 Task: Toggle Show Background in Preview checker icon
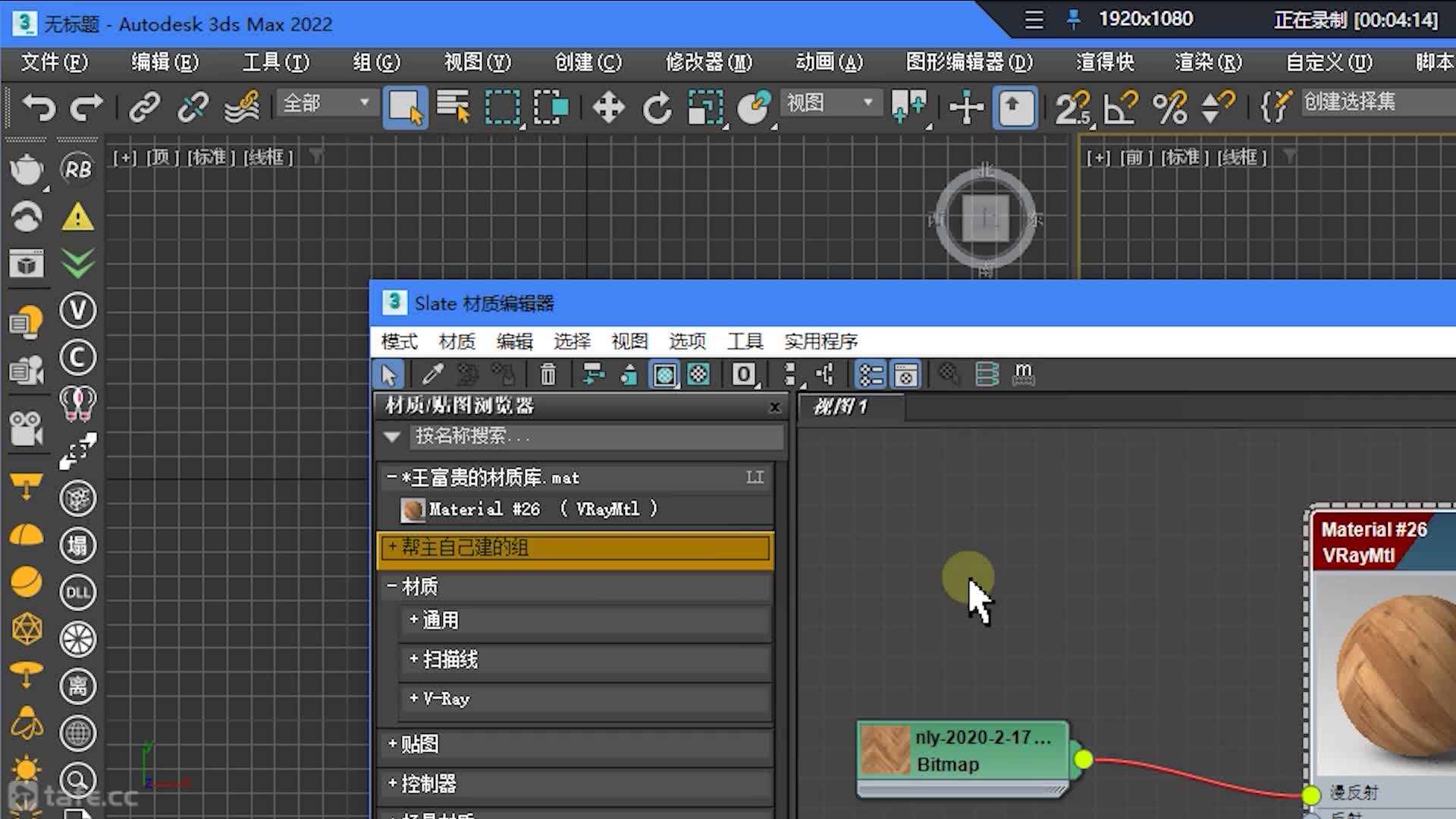(698, 374)
